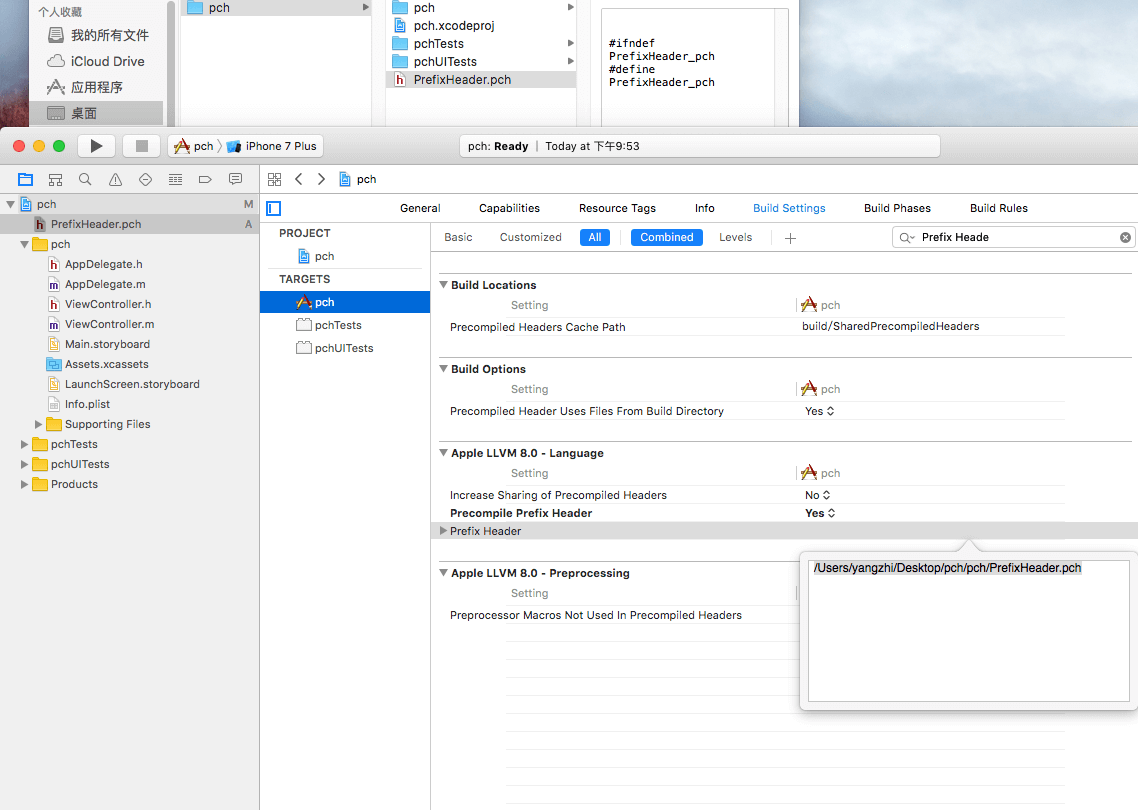Click the Stop button in toolbar
Viewport: 1138px width, 810px height.
[141, 146]
